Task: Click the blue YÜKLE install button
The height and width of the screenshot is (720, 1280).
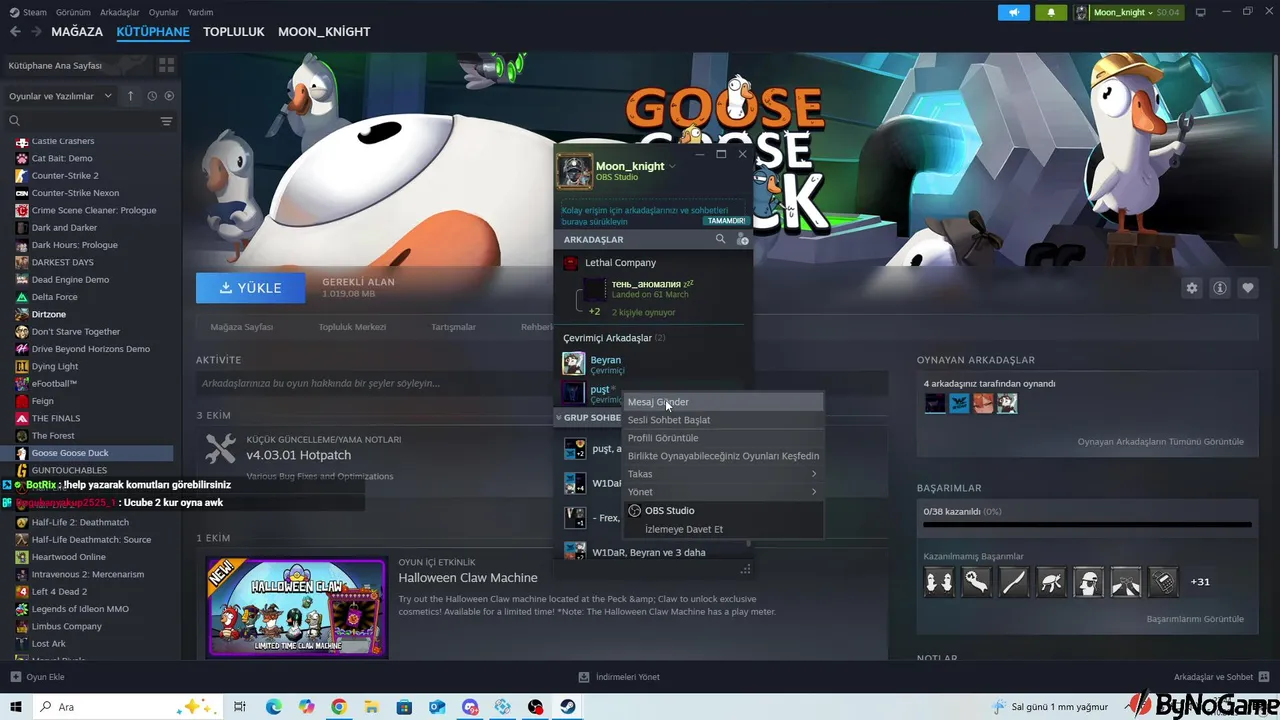Action: coord(251,288)
